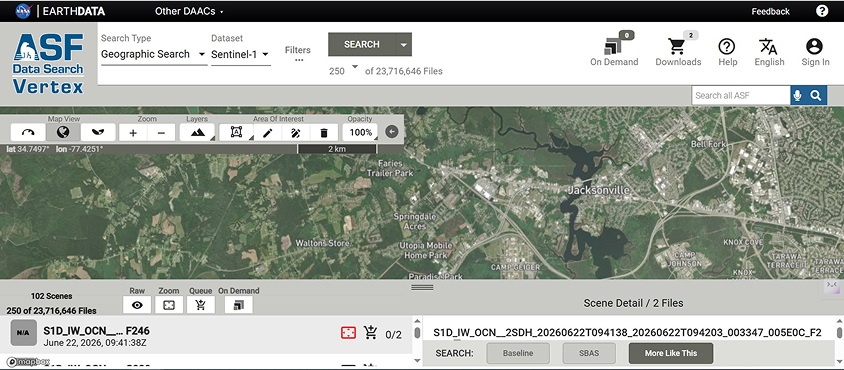The width and height of the screenshot is (844, 370).
Task: Click the More Like This button
Action: pos(671,353)
